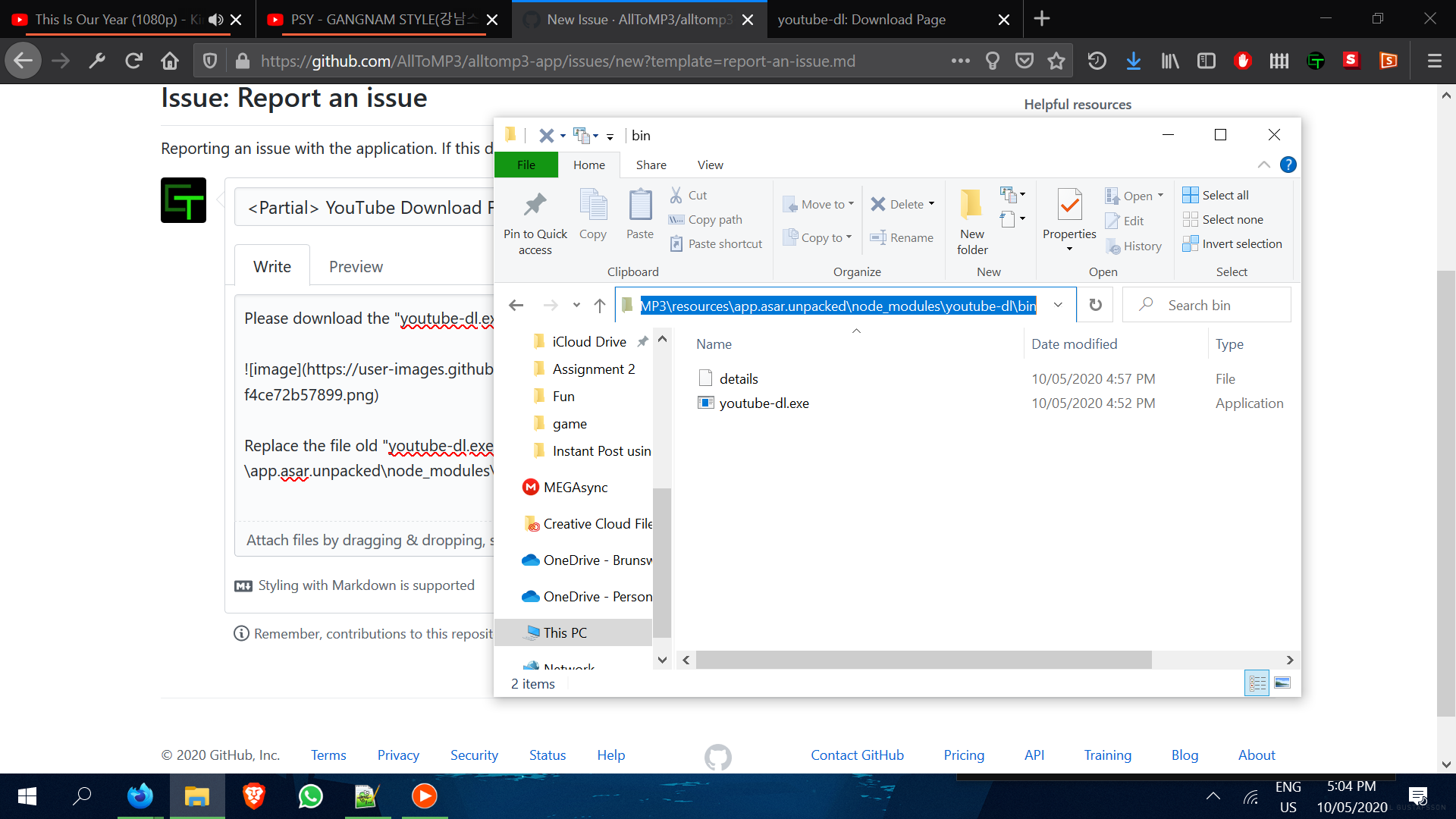Expand the Move to dropdown
Viewport: 1456px width, 819px height.
tap(851, 204)
